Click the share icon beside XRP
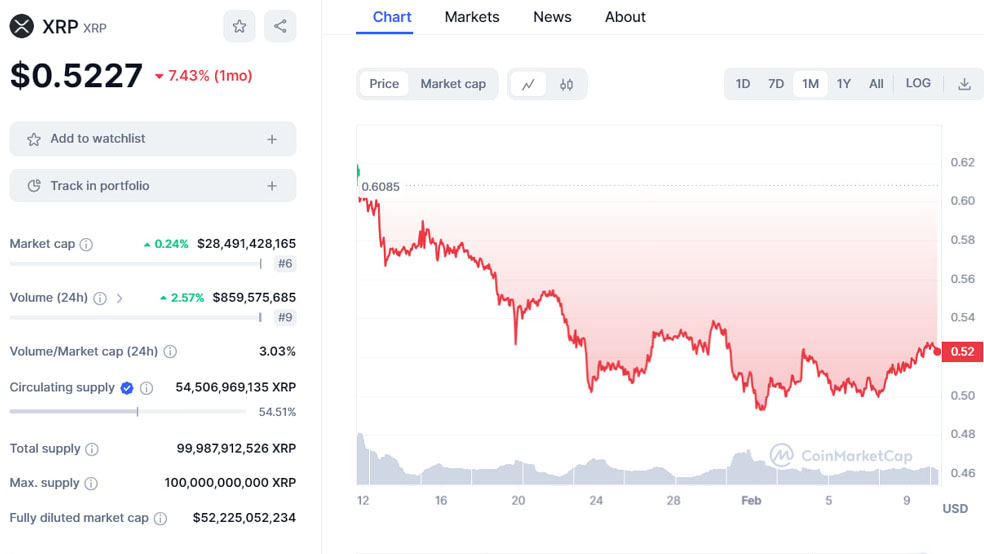 pyautogui.click(x=280, y=26)
